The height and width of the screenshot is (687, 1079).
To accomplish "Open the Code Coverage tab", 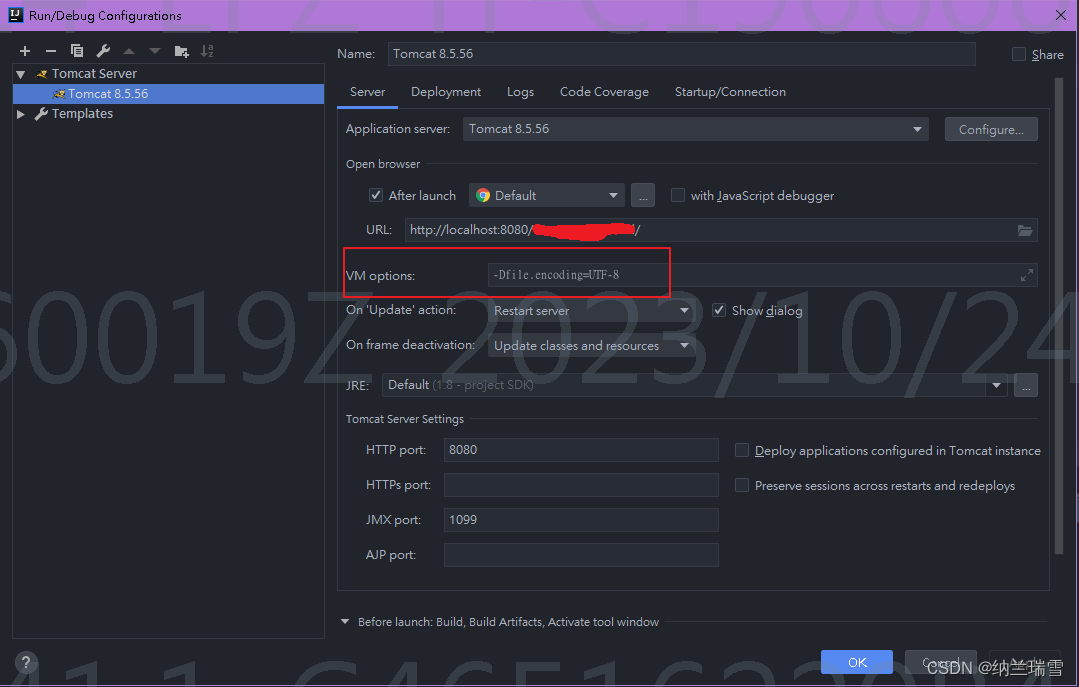I will coord(604,91).
